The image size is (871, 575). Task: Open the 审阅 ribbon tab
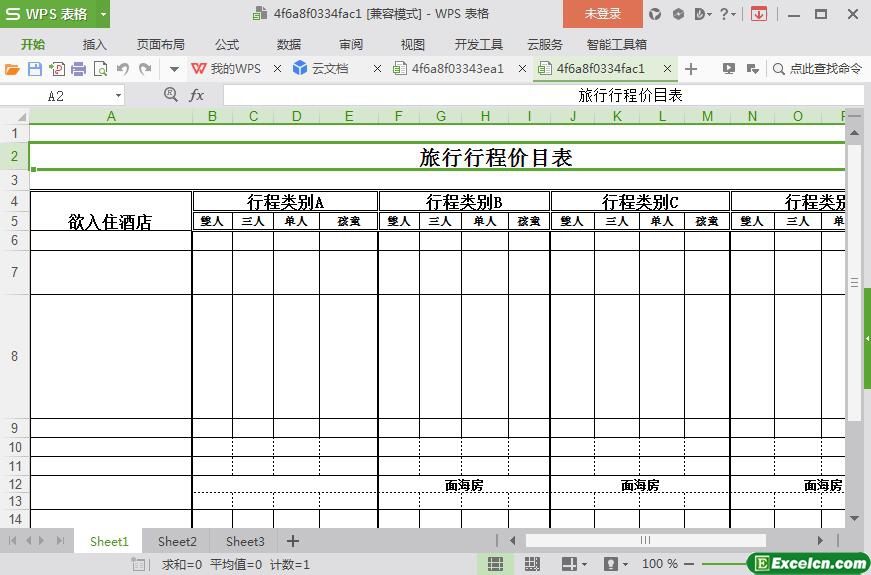click(x=351, y=44)
